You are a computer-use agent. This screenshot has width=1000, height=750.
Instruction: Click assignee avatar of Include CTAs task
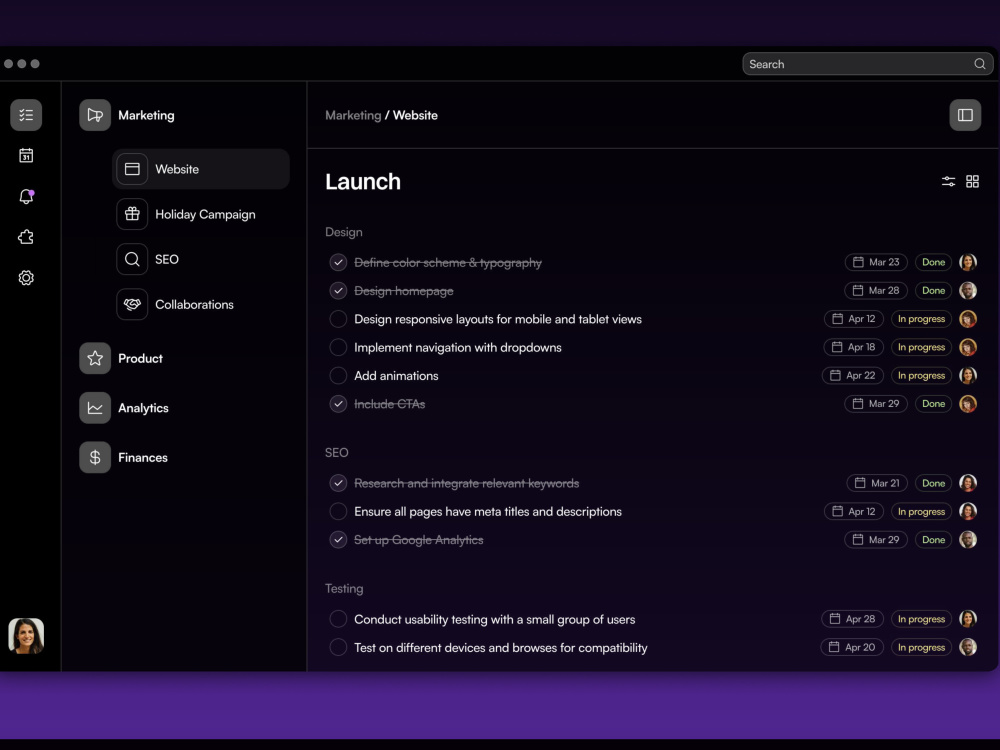(x=968, y=404)
